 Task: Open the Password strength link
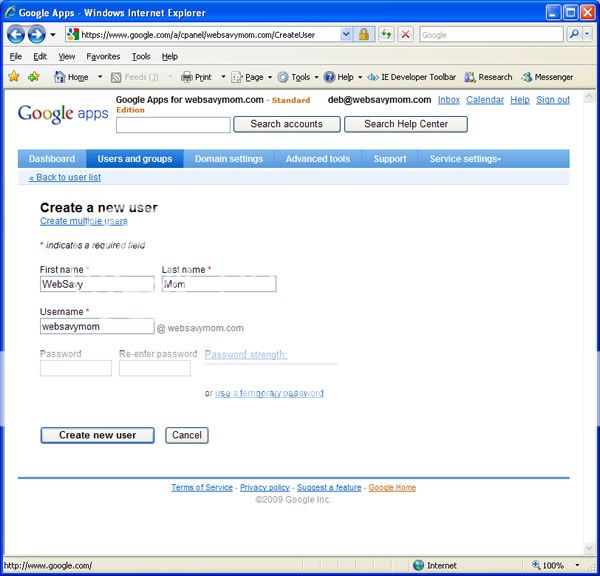246,354
